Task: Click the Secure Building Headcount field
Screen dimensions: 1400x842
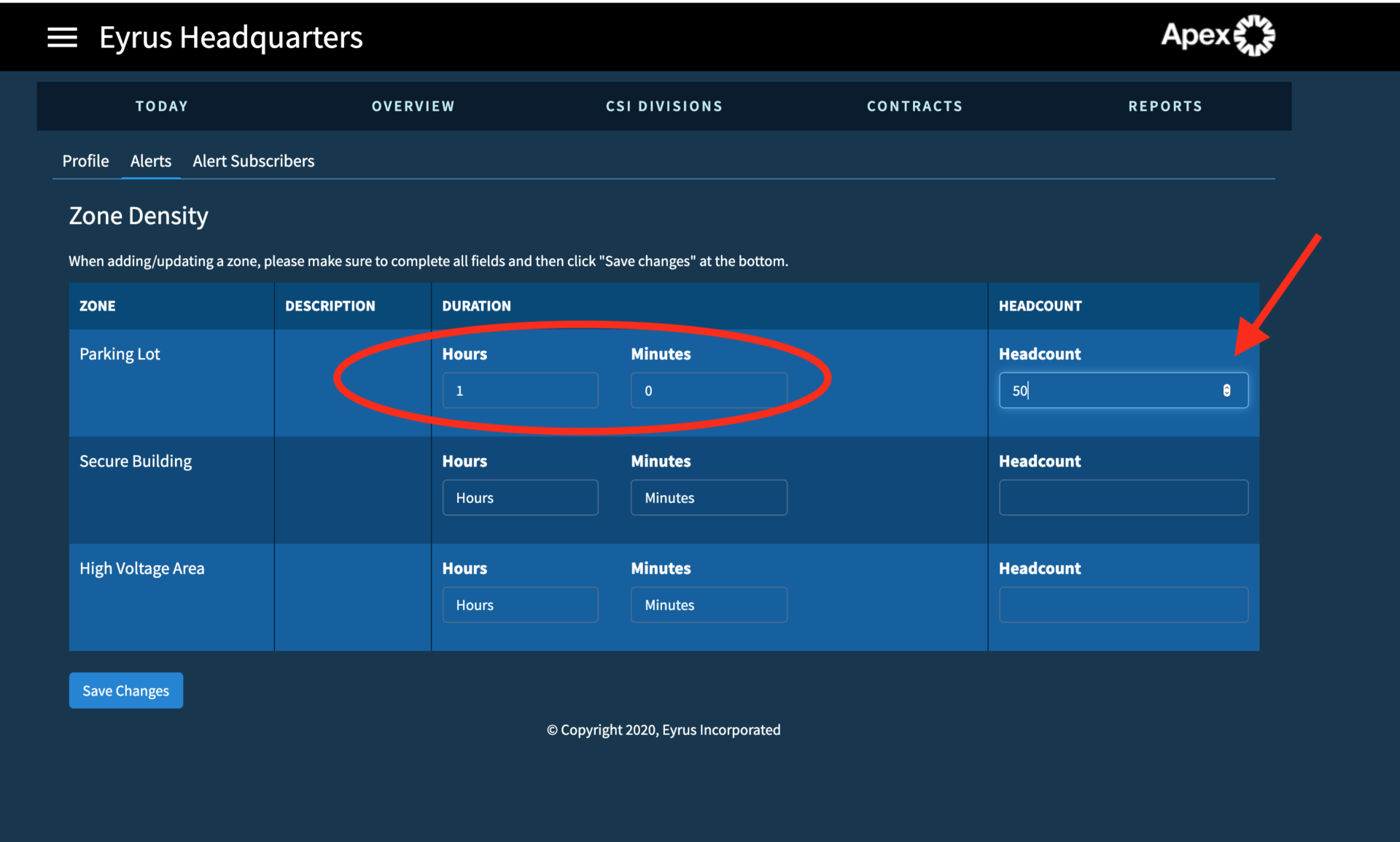Action: click(1123, 497)
